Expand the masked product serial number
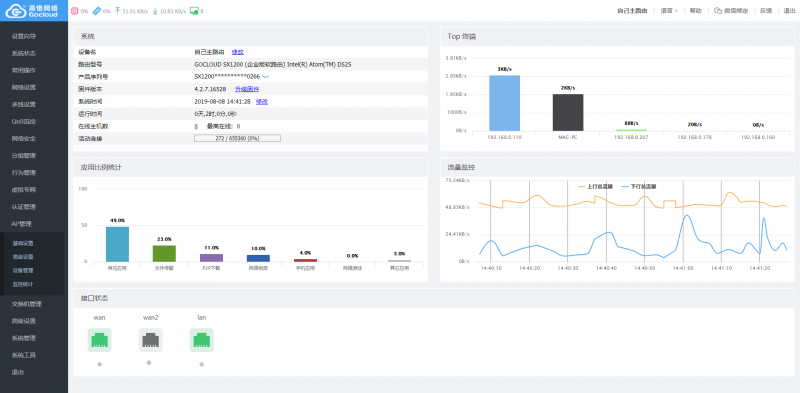This screenshot has height=393, width=800. click(265, 77)
